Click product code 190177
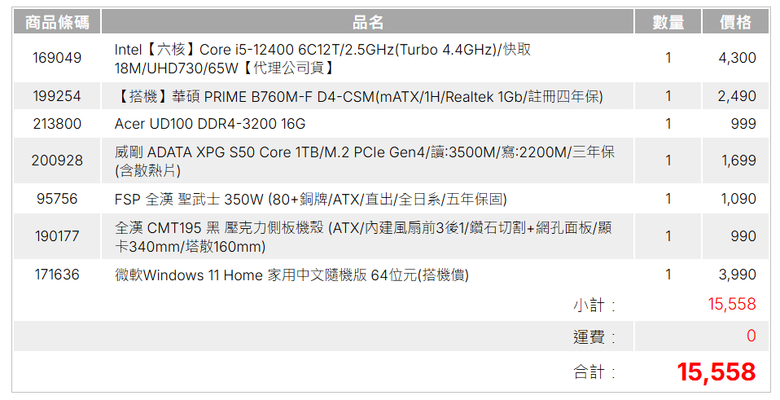Image resolution: width=780 pixels, height=400 pixels. [x=57, y=236]
